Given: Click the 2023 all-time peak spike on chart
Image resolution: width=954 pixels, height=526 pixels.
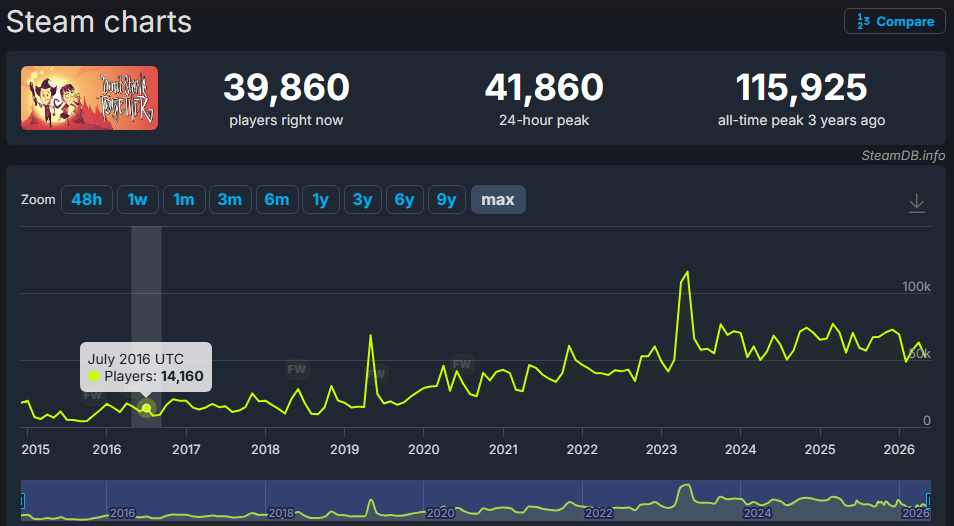Looking at the screenshot, I should [687, 272].
